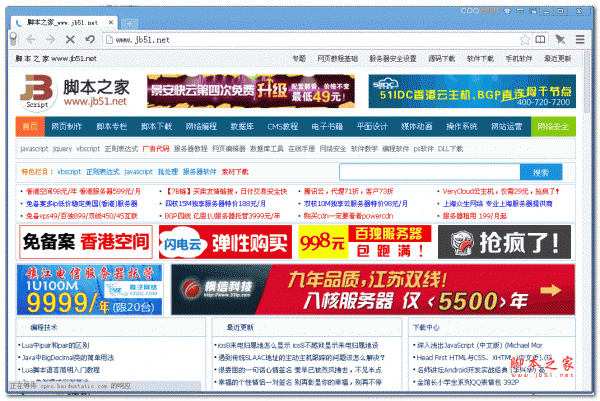Click the 网页教程基础 top link
The image size is (600, 401).
click(x=338, y=59)
